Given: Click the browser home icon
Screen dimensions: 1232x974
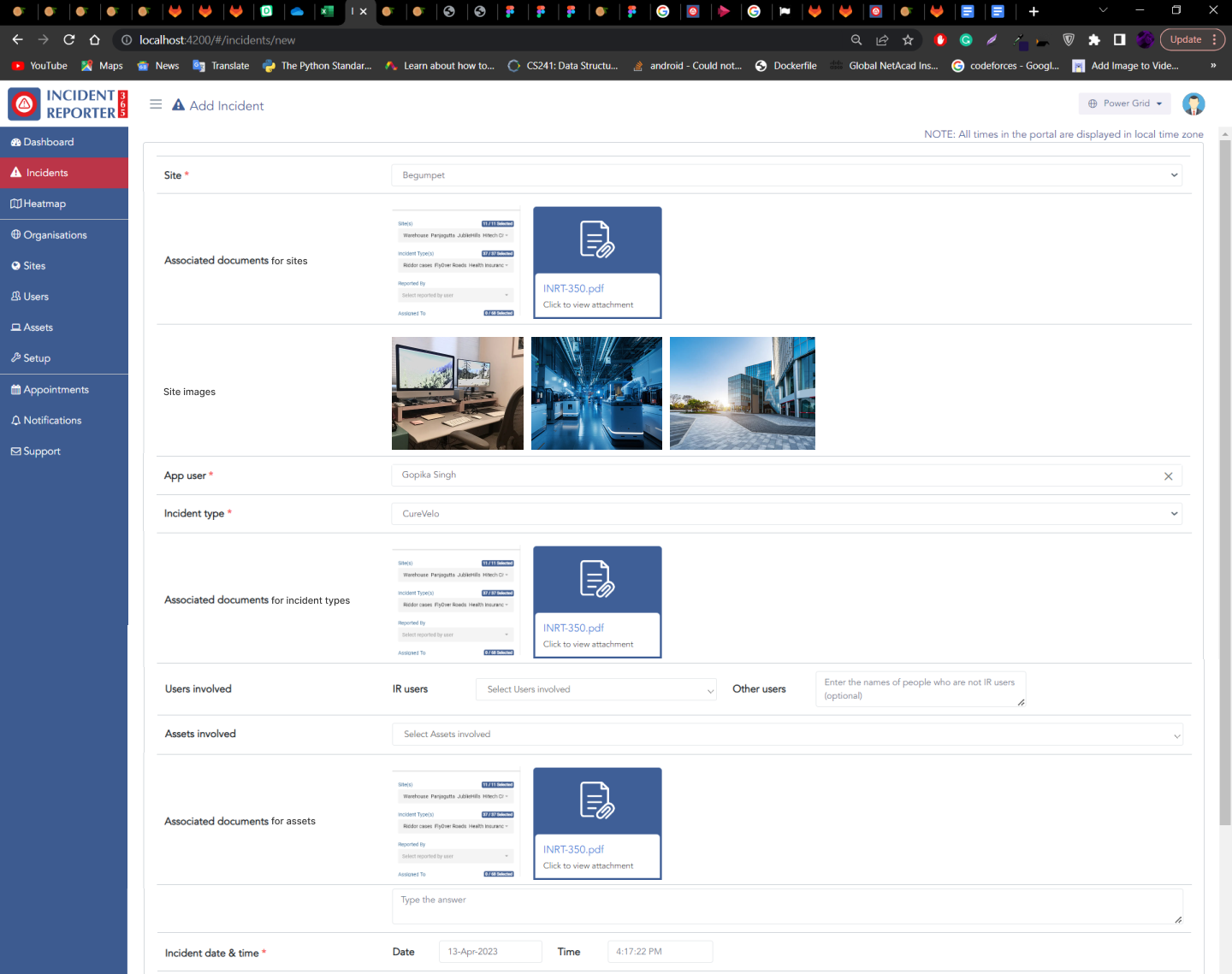Looking at the screenshot, I should 95,40.
